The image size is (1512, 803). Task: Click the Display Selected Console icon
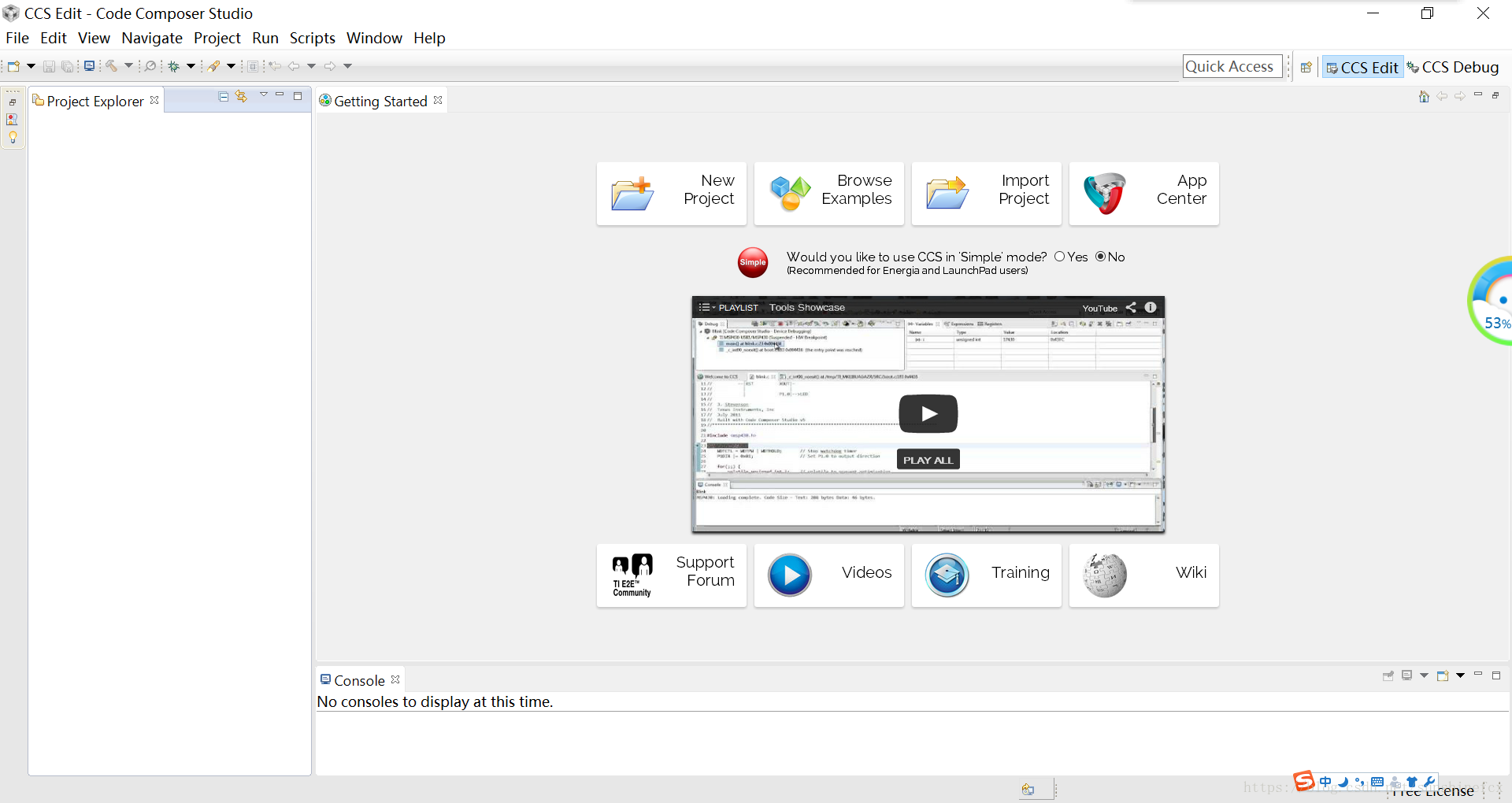pyautogui.click(x=1407, y=675)
